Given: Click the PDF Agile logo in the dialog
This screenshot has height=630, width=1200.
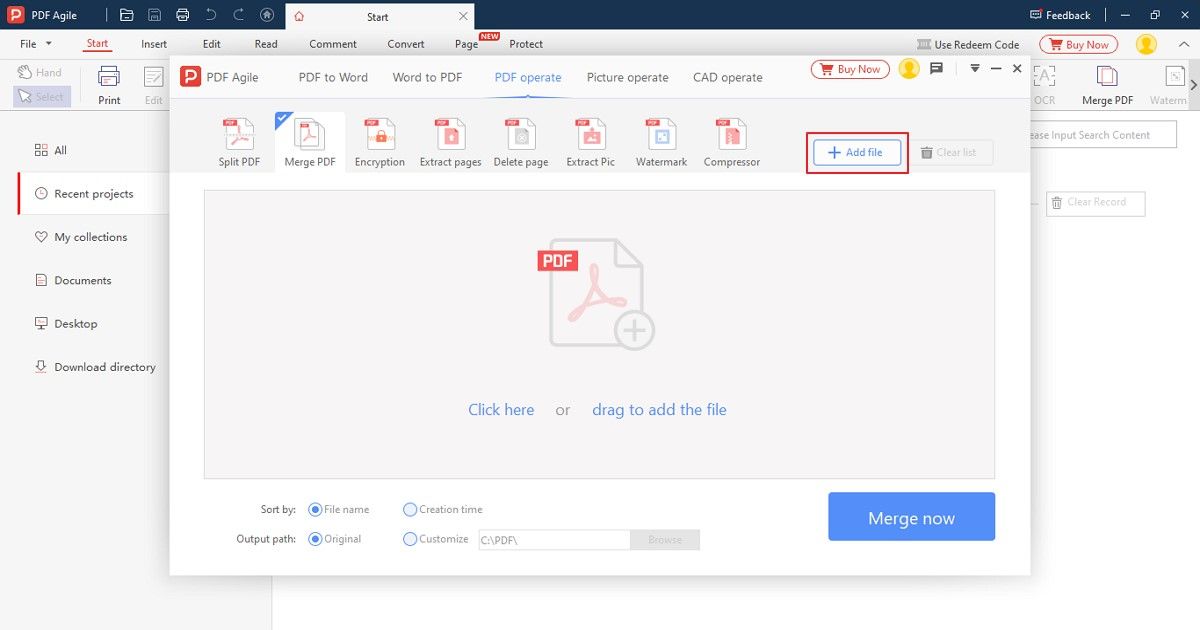Looking at the screenshot, I should [x=191, y=77].
